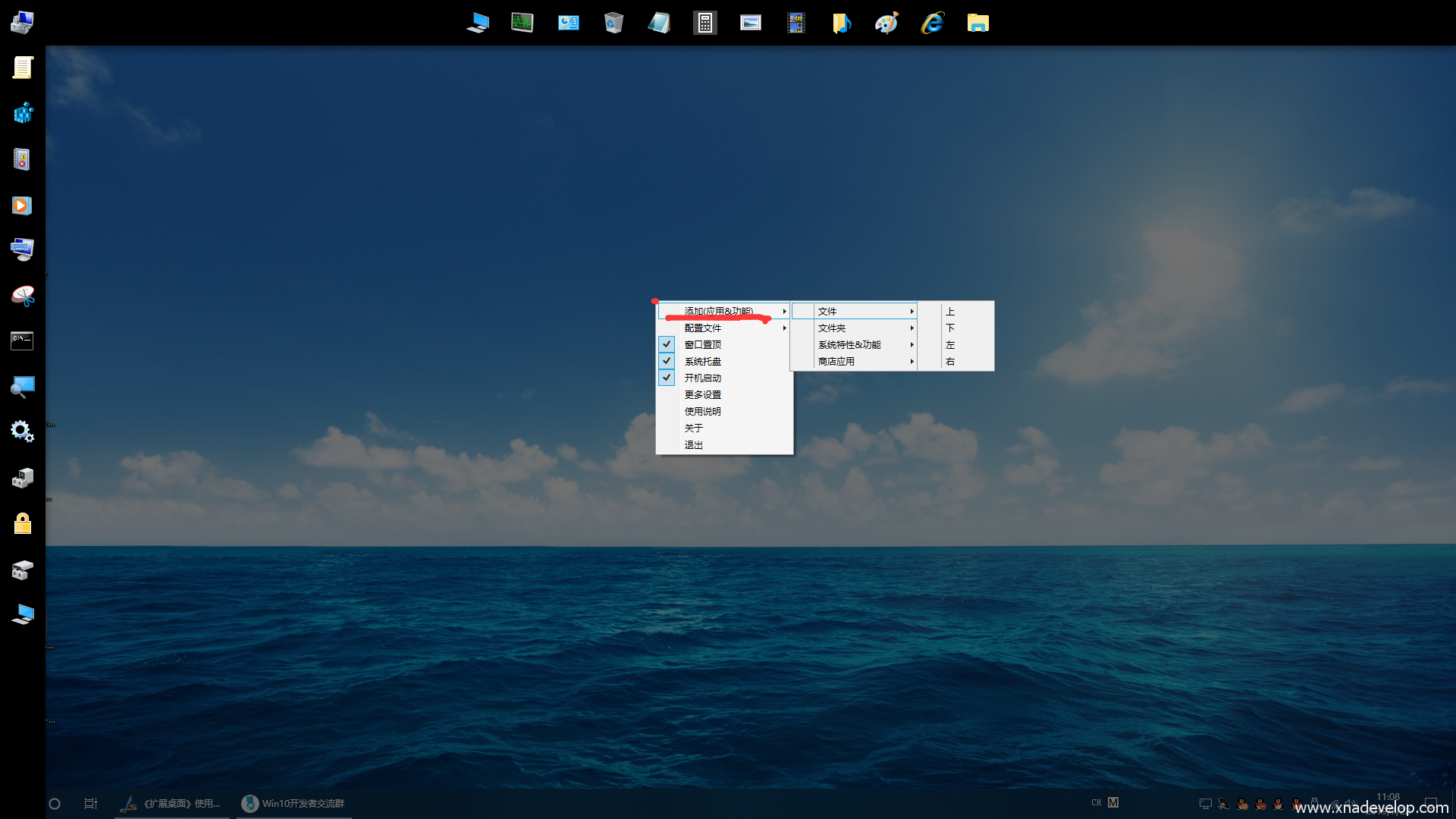Choose 退出 from context menu

694,445
